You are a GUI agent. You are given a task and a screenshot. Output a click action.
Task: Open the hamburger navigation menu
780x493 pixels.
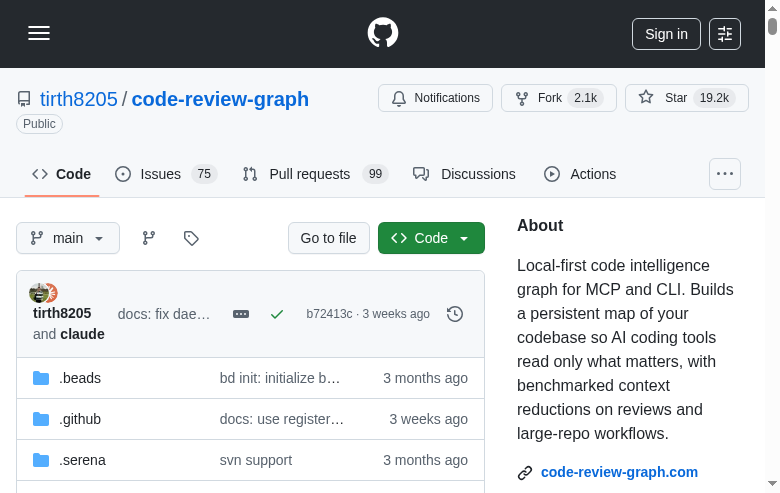39,33
